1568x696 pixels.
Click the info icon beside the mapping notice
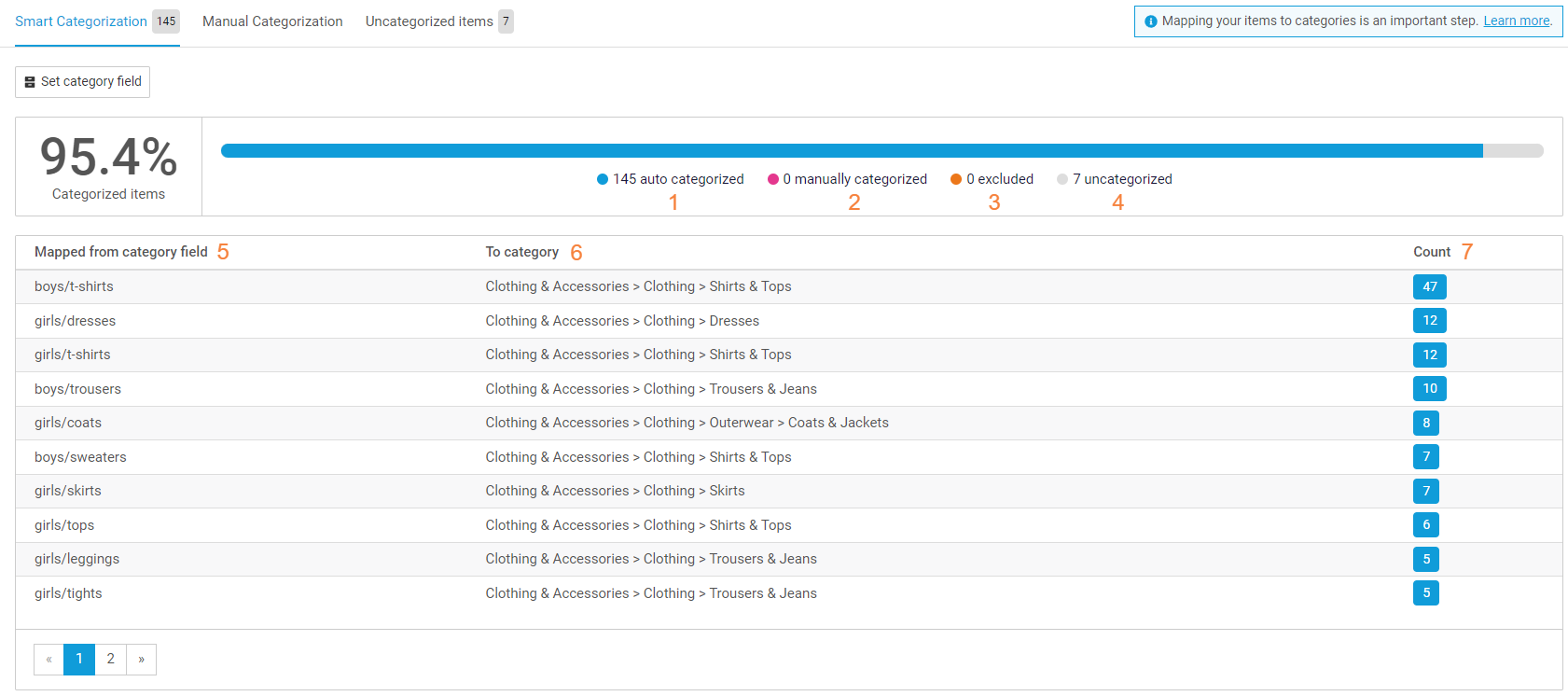[1151, 21]
